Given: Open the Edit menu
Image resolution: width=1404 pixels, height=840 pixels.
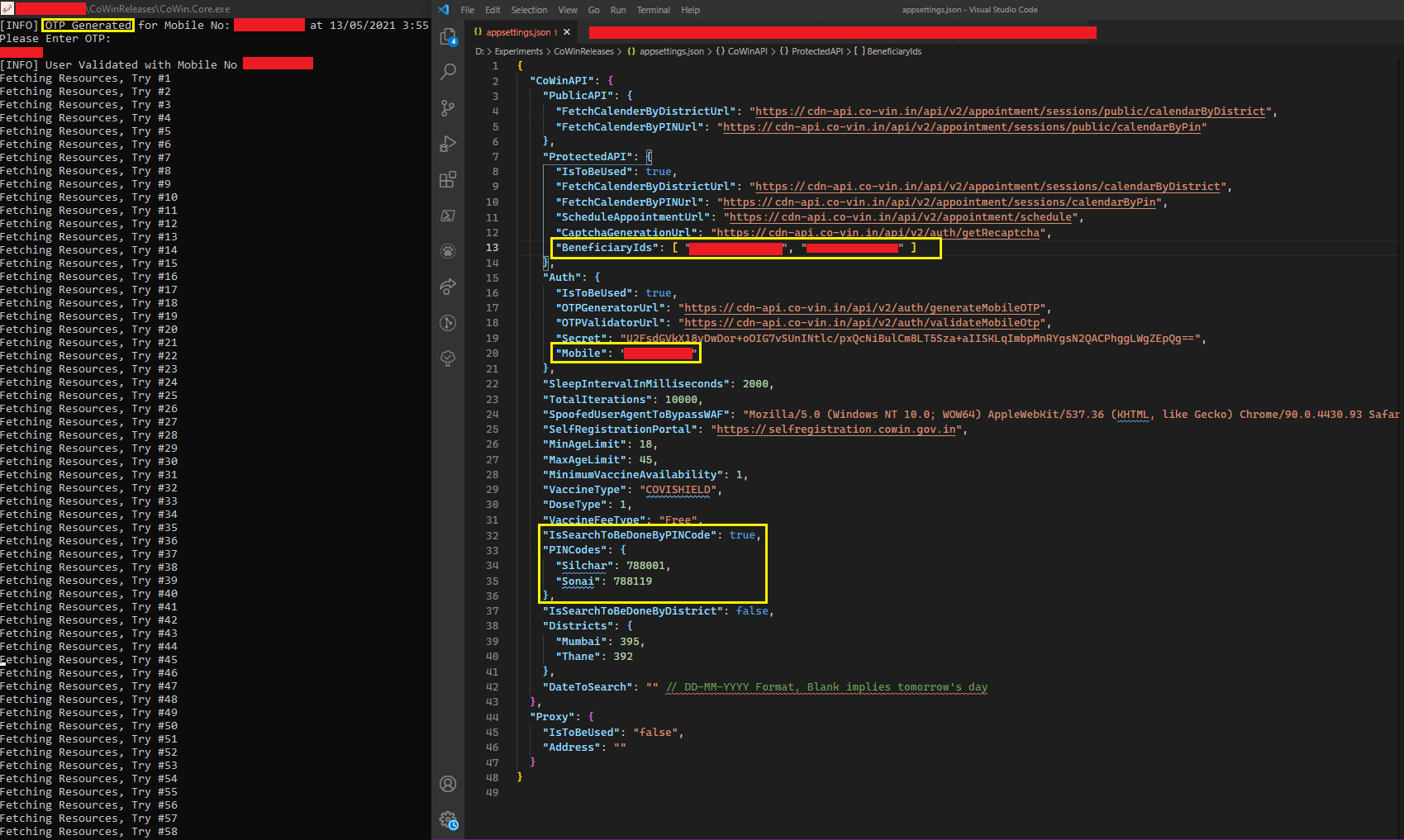Looking at the screenshot, I should (x=493, y=10).
